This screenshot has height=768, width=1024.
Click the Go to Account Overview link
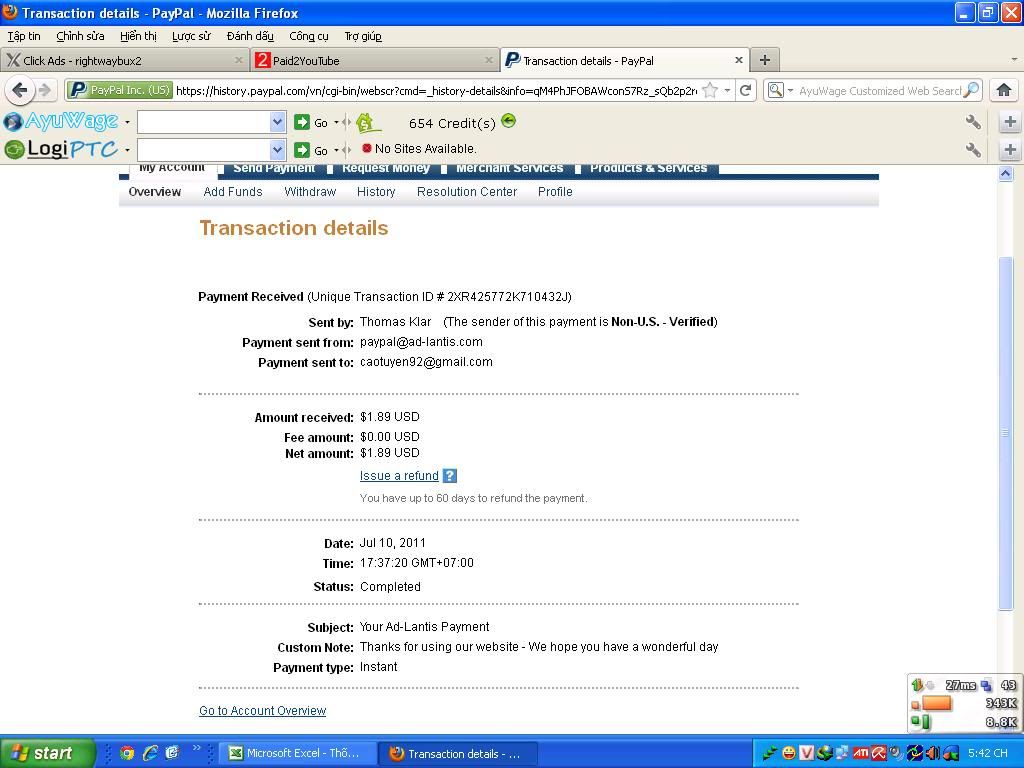pos(263,711)
